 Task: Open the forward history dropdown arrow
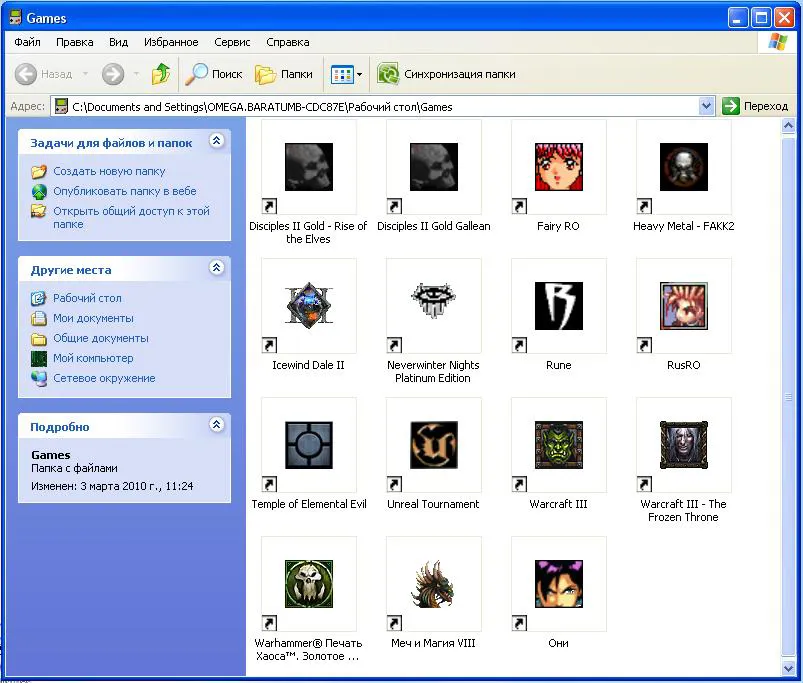coord(136,74)
